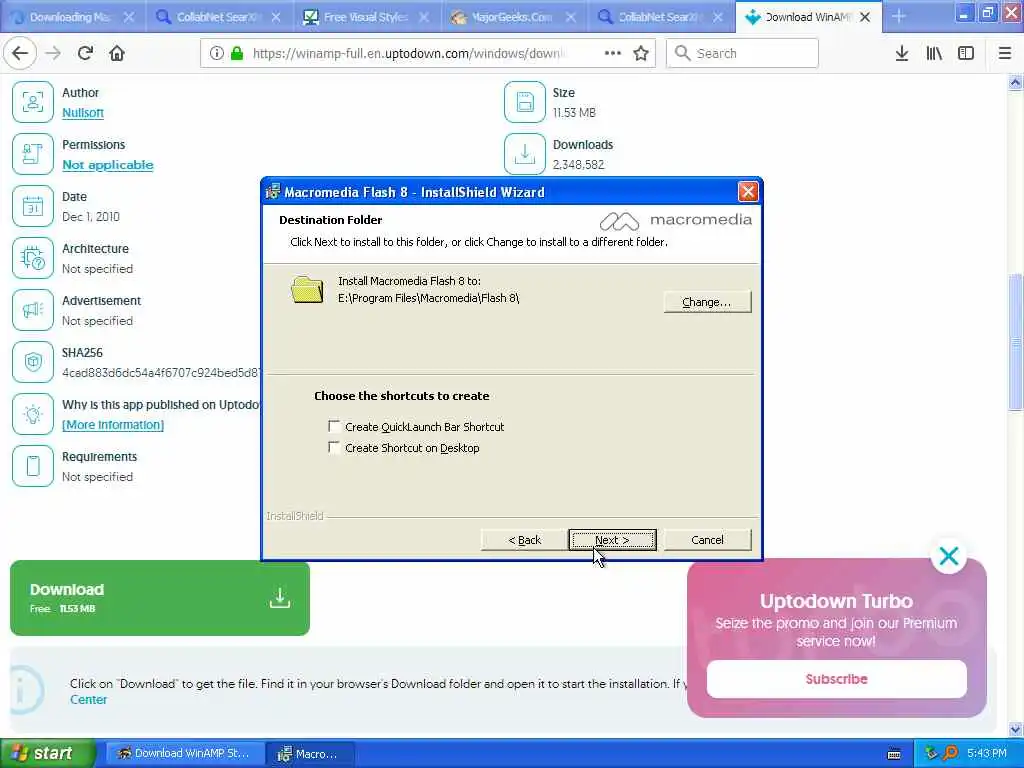
Task: Reload the page with the refresh icon
Action: point(85,53)
